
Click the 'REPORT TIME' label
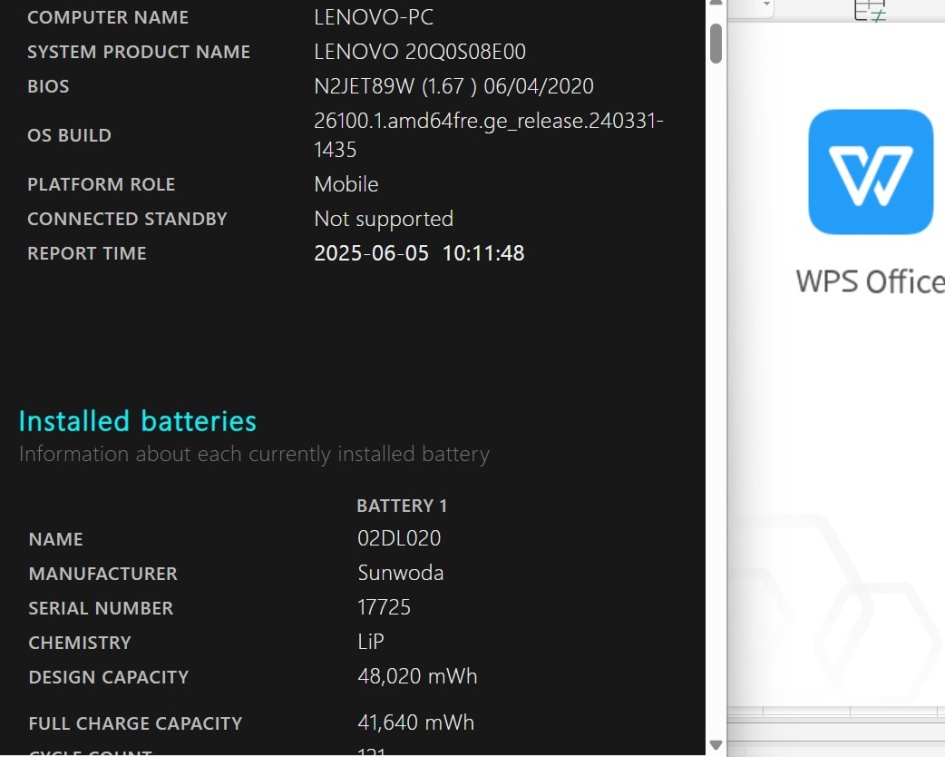click(87, 253)
